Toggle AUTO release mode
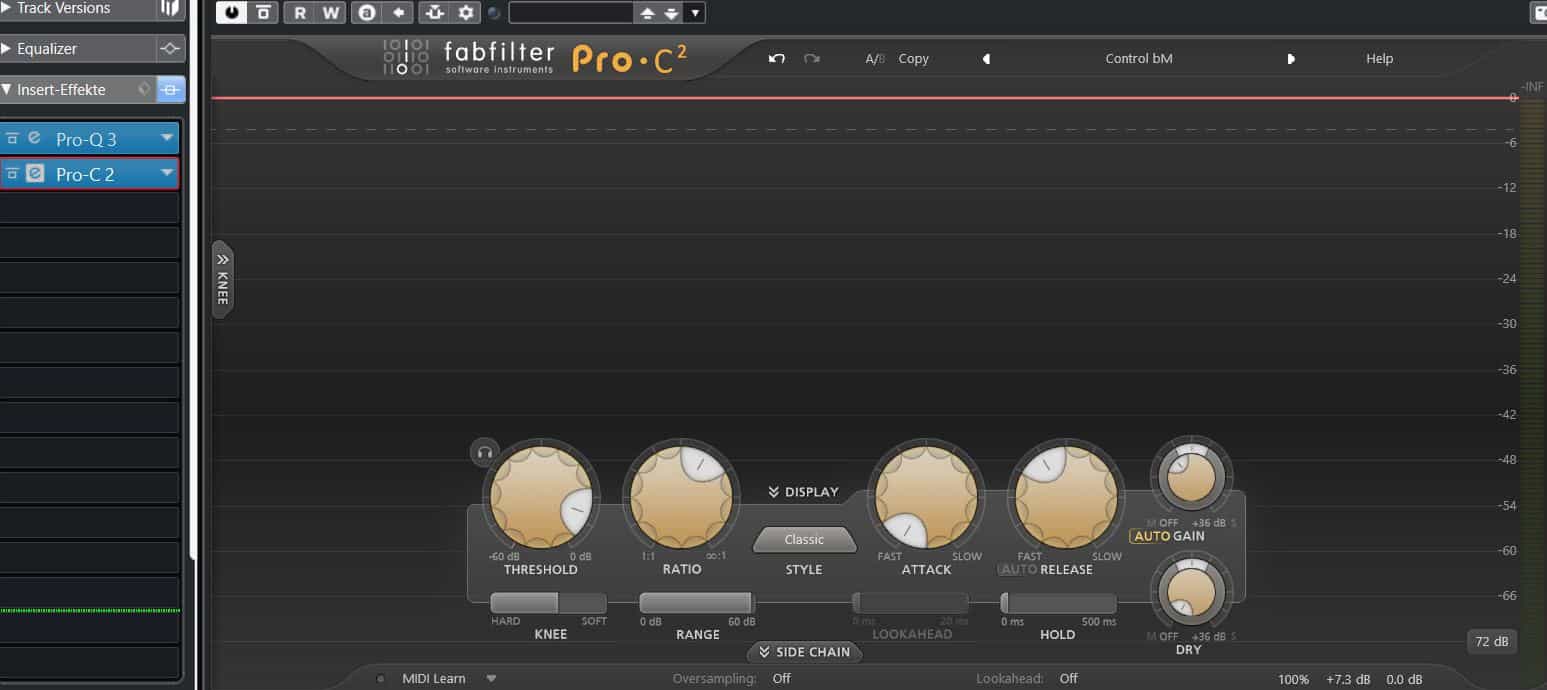This screenshot has width=1547, height=690. [x=1013, y=569]
